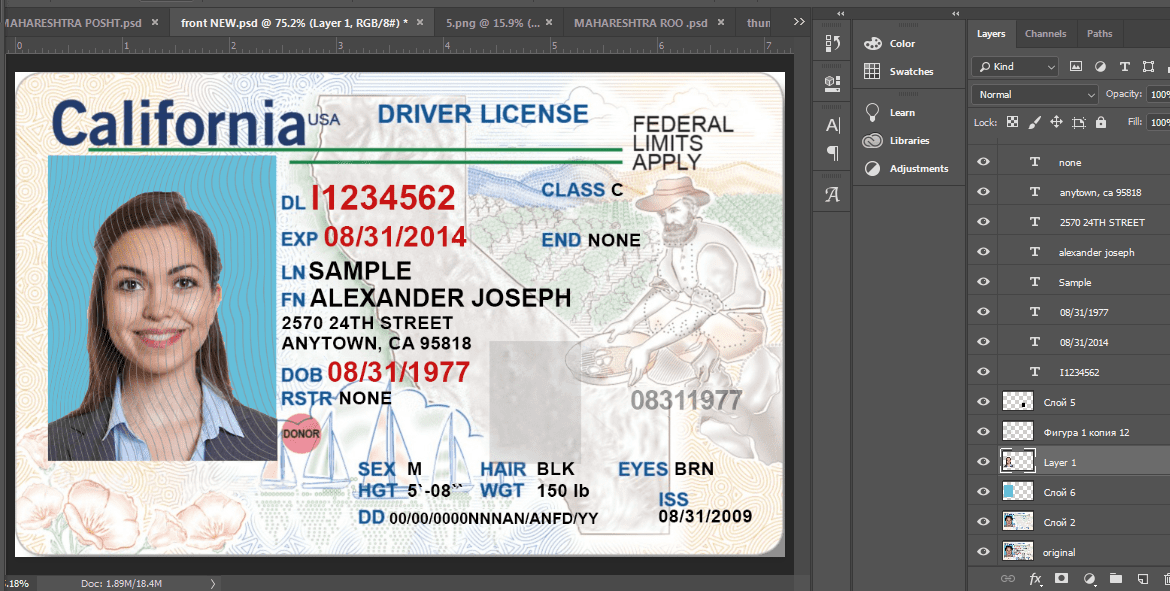Expand the hidden document tabs list

pyautogui.click(x=798, y=21)
